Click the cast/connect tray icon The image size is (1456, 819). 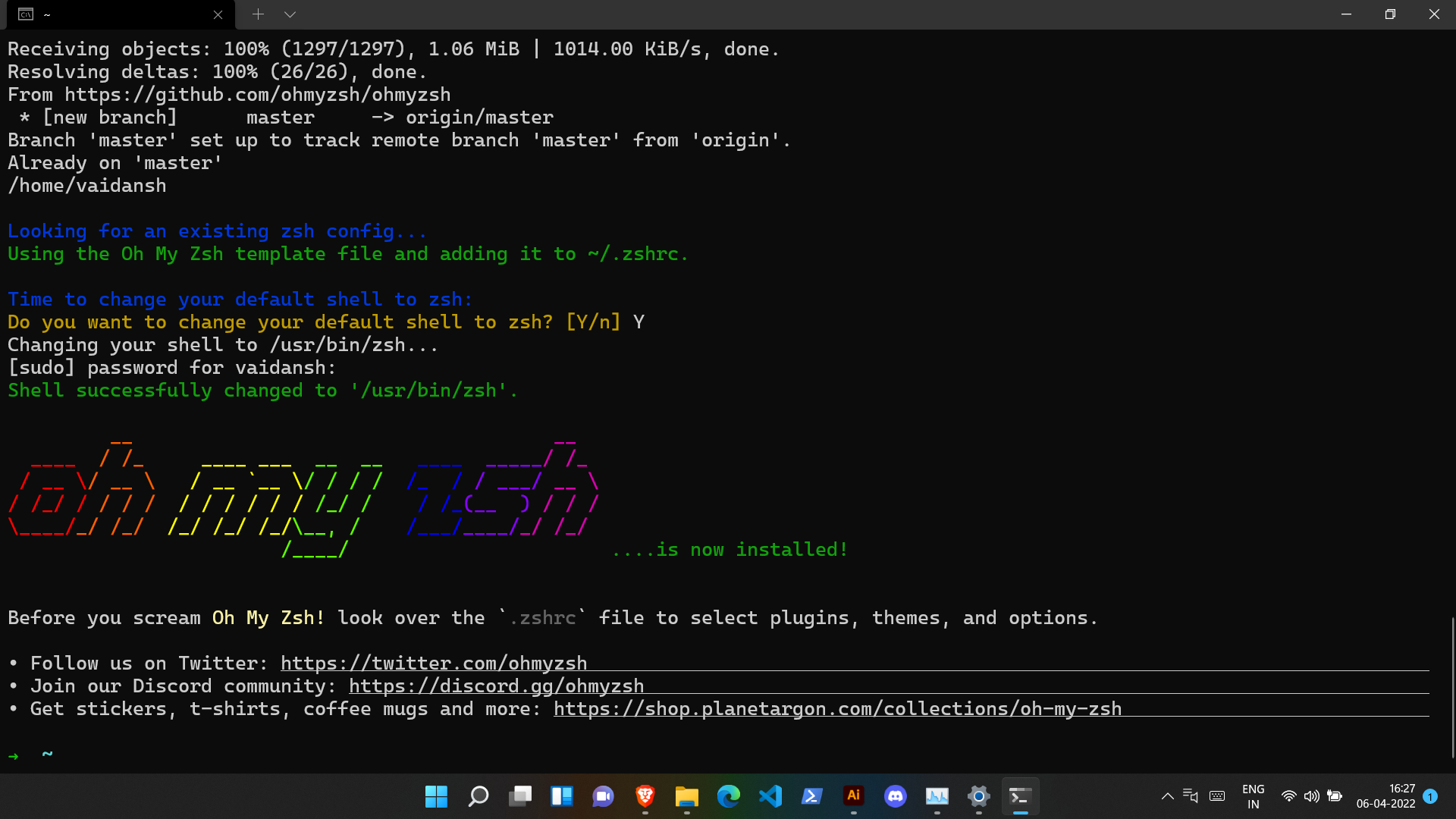(x=1191, y=796)
